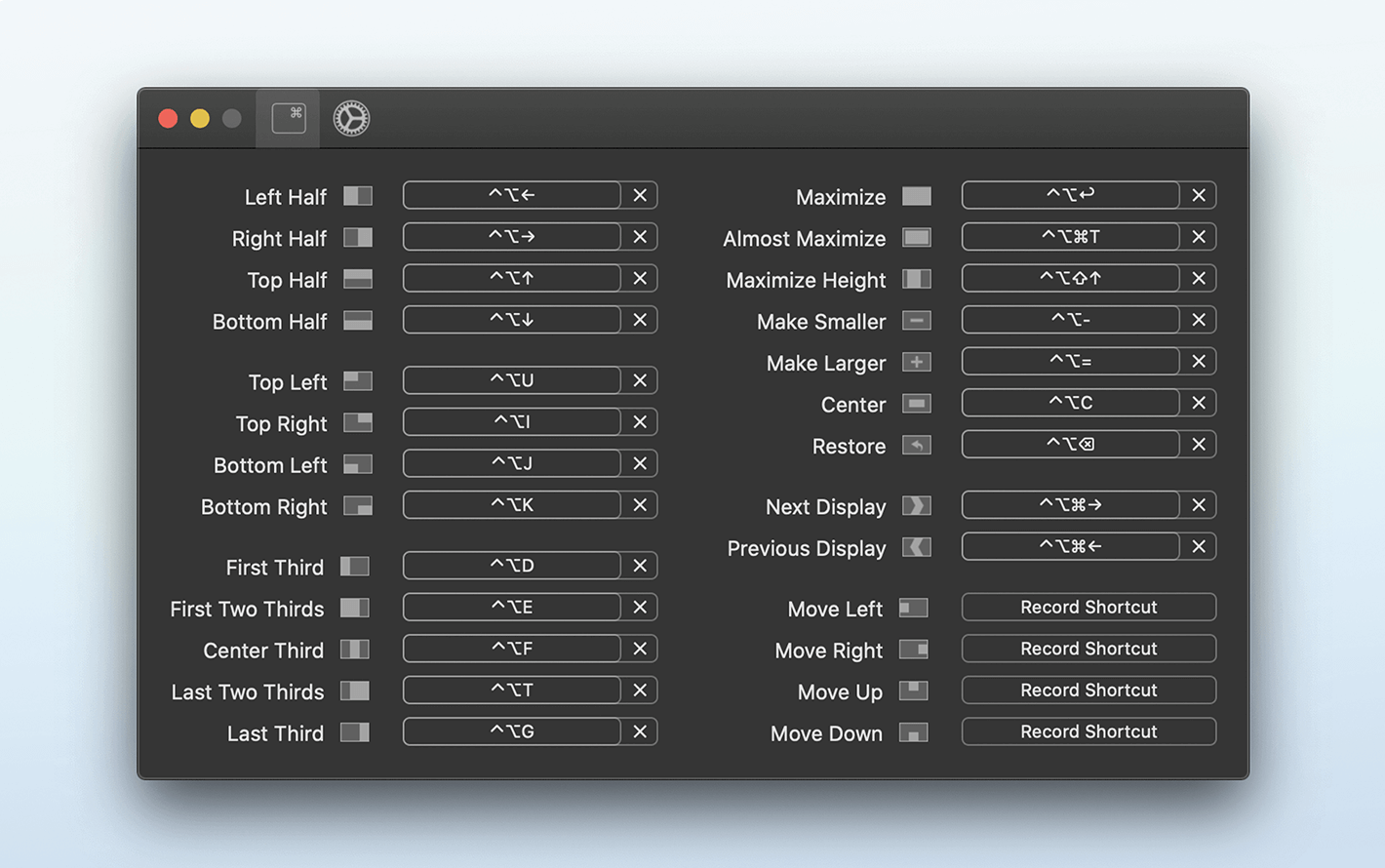The height and width of the screenshot is (868, 1385).
Task: Edit the Last Third shortcut field
Action: tap(512, 731)
